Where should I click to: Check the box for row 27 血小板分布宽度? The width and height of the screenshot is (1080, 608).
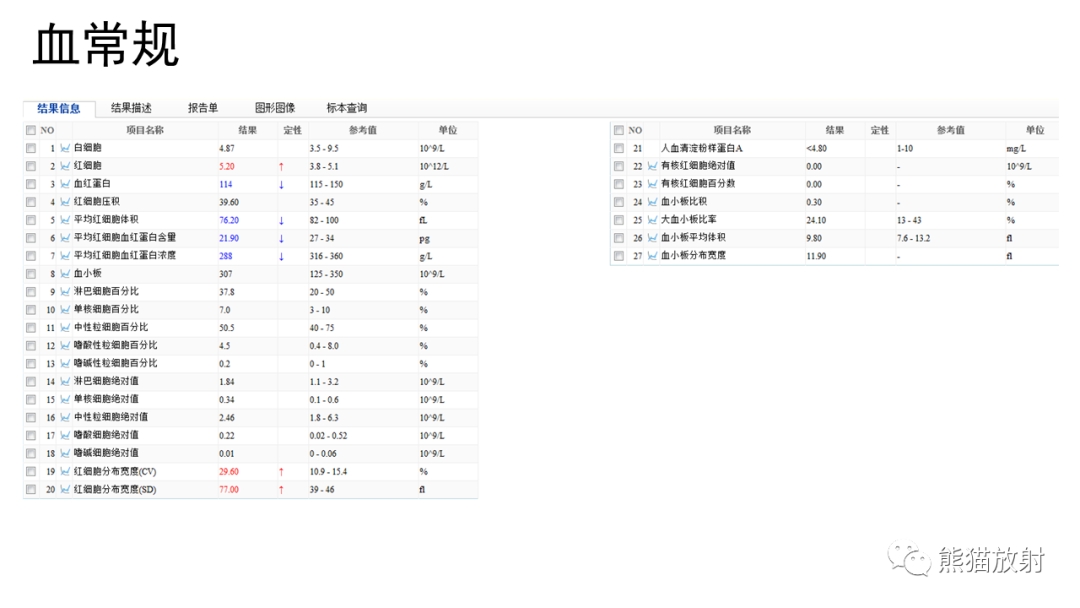point(619,255)
